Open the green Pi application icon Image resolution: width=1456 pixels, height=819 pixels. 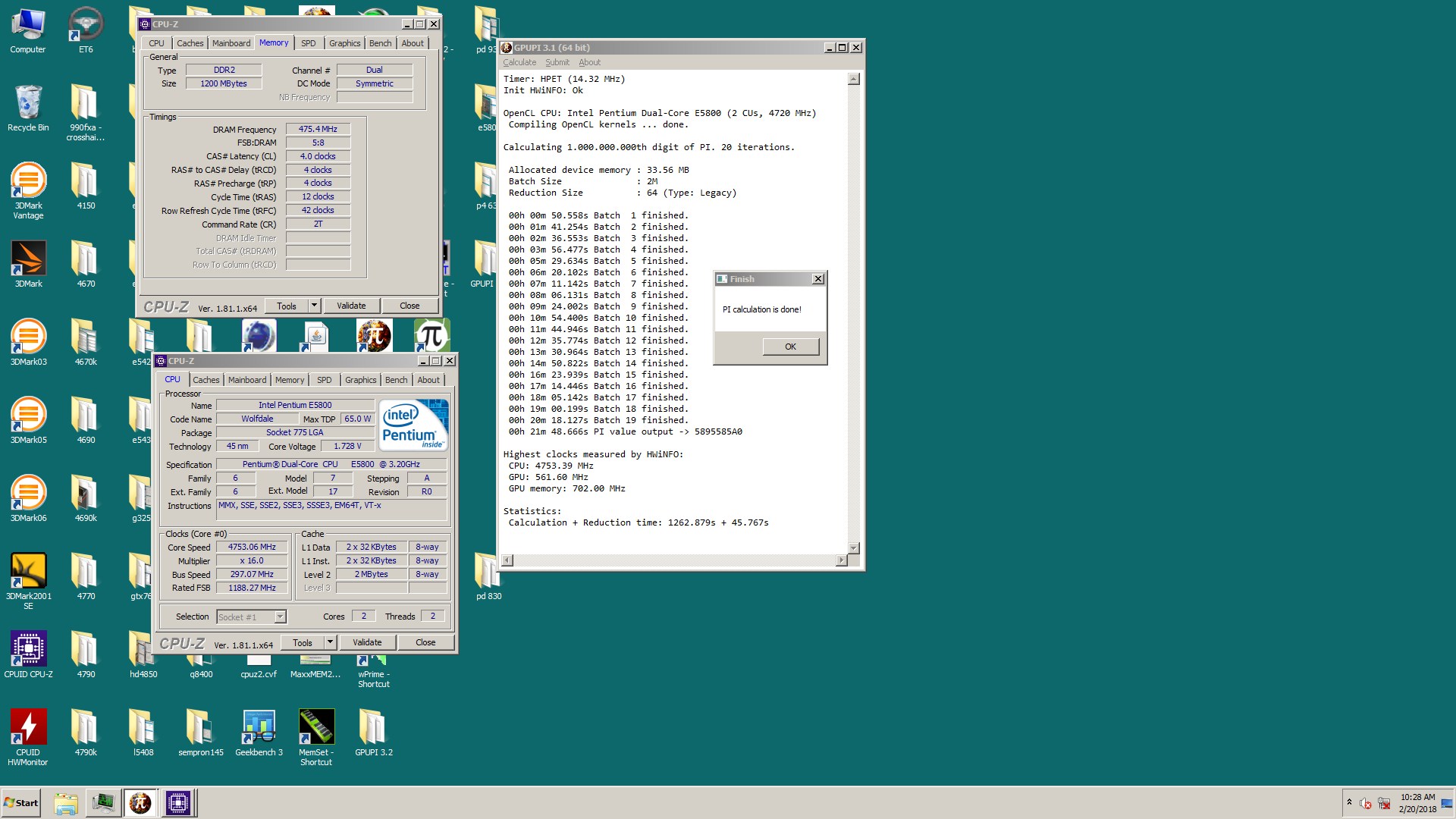point(431,336)
